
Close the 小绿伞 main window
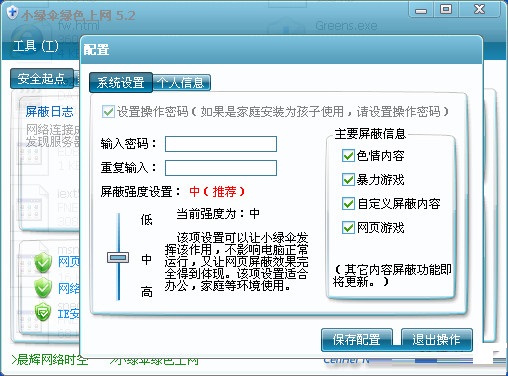tap(479, 10)
